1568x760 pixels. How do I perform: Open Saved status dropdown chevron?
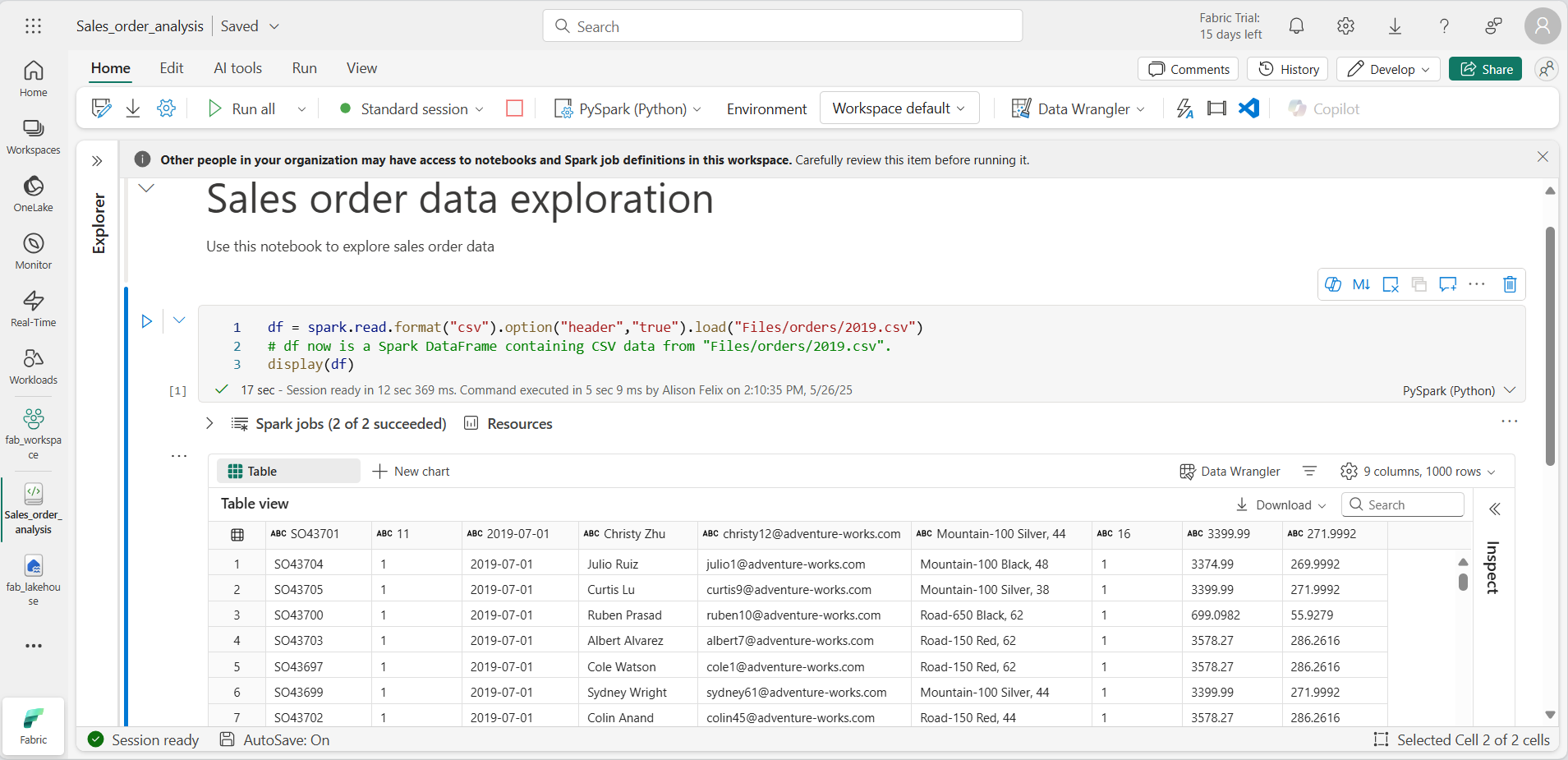274,26
